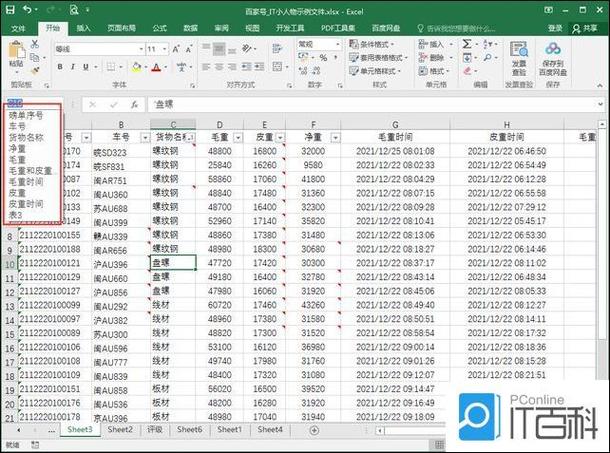
Task: Toggle Italic formatting
Action: (73, 67)
